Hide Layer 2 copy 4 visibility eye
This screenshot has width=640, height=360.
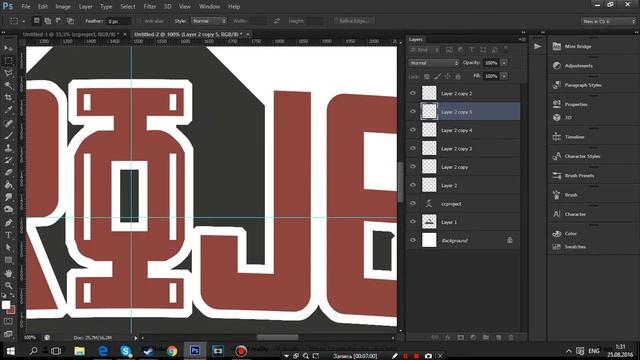(x=413, y=130)
